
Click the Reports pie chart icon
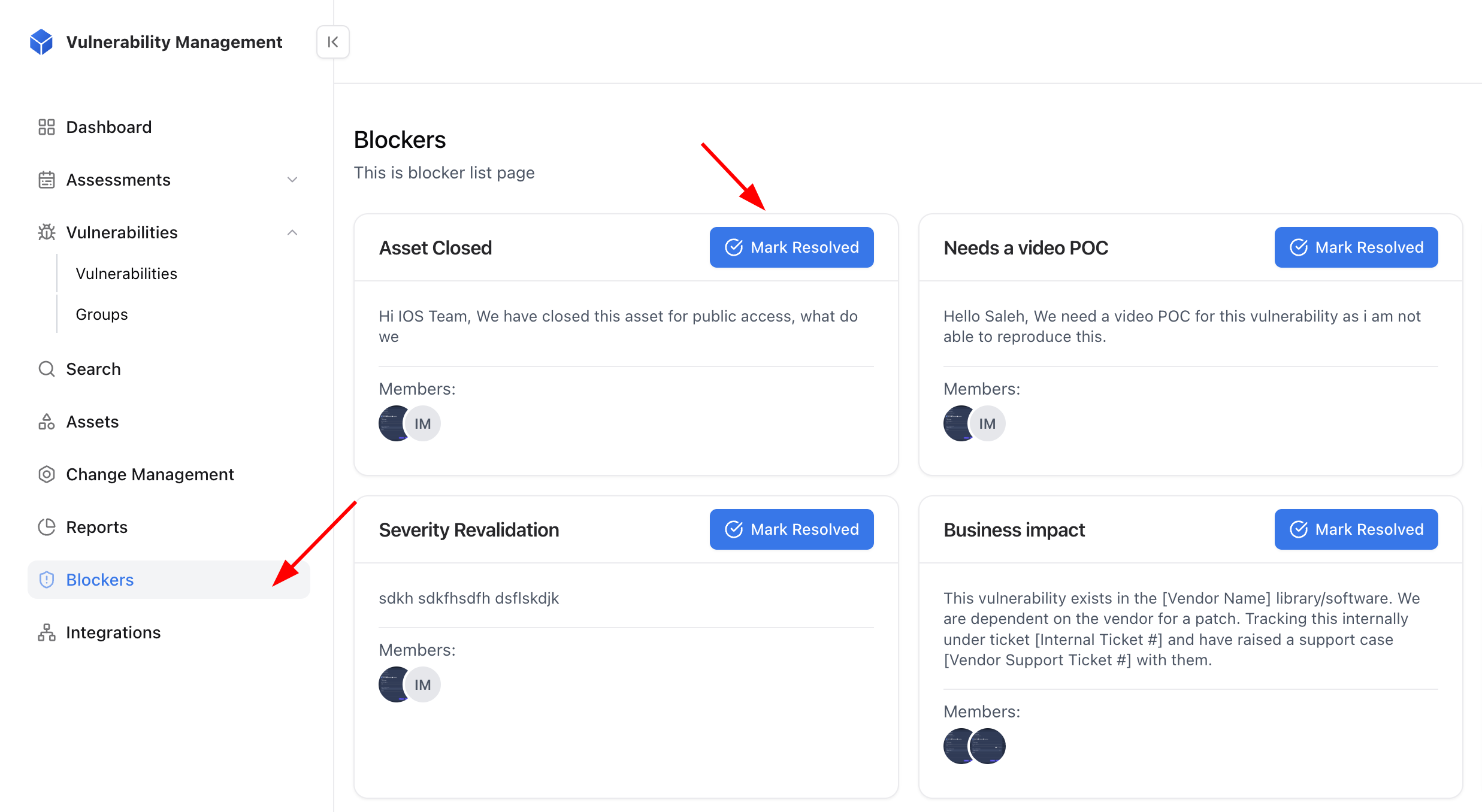46,527
